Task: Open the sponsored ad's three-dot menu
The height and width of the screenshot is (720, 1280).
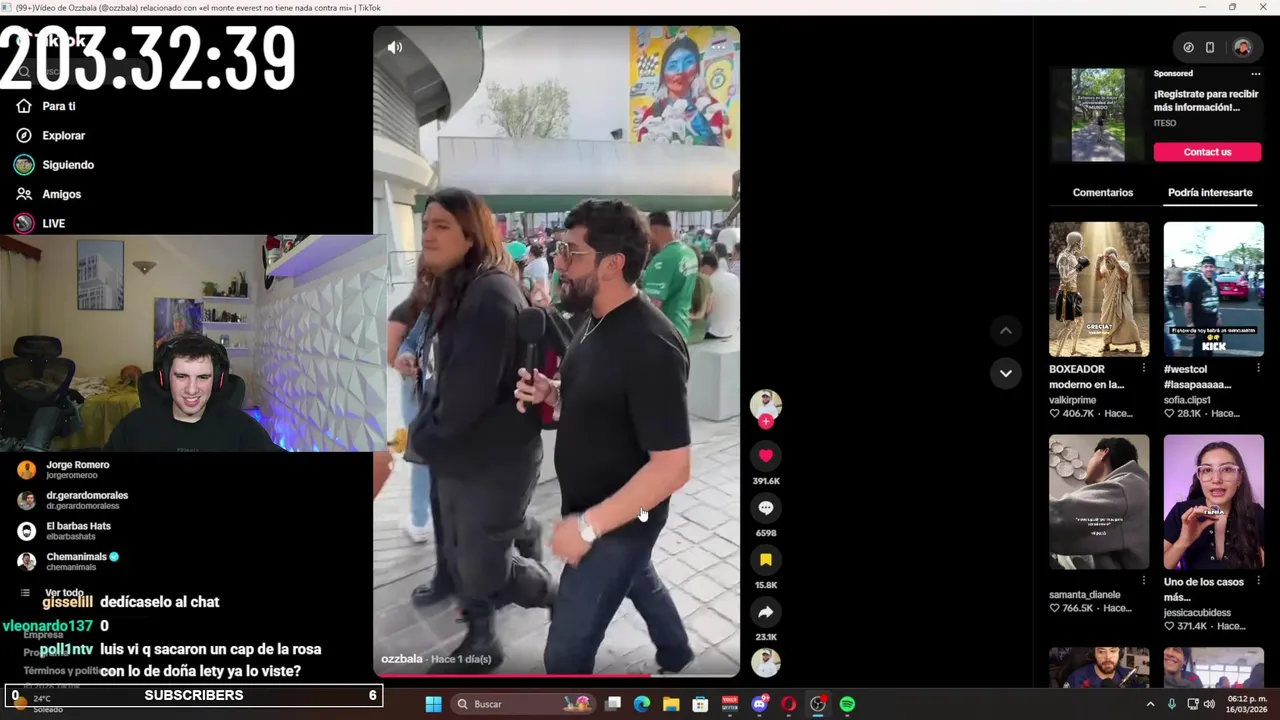Action: (x=1256, y=73)
